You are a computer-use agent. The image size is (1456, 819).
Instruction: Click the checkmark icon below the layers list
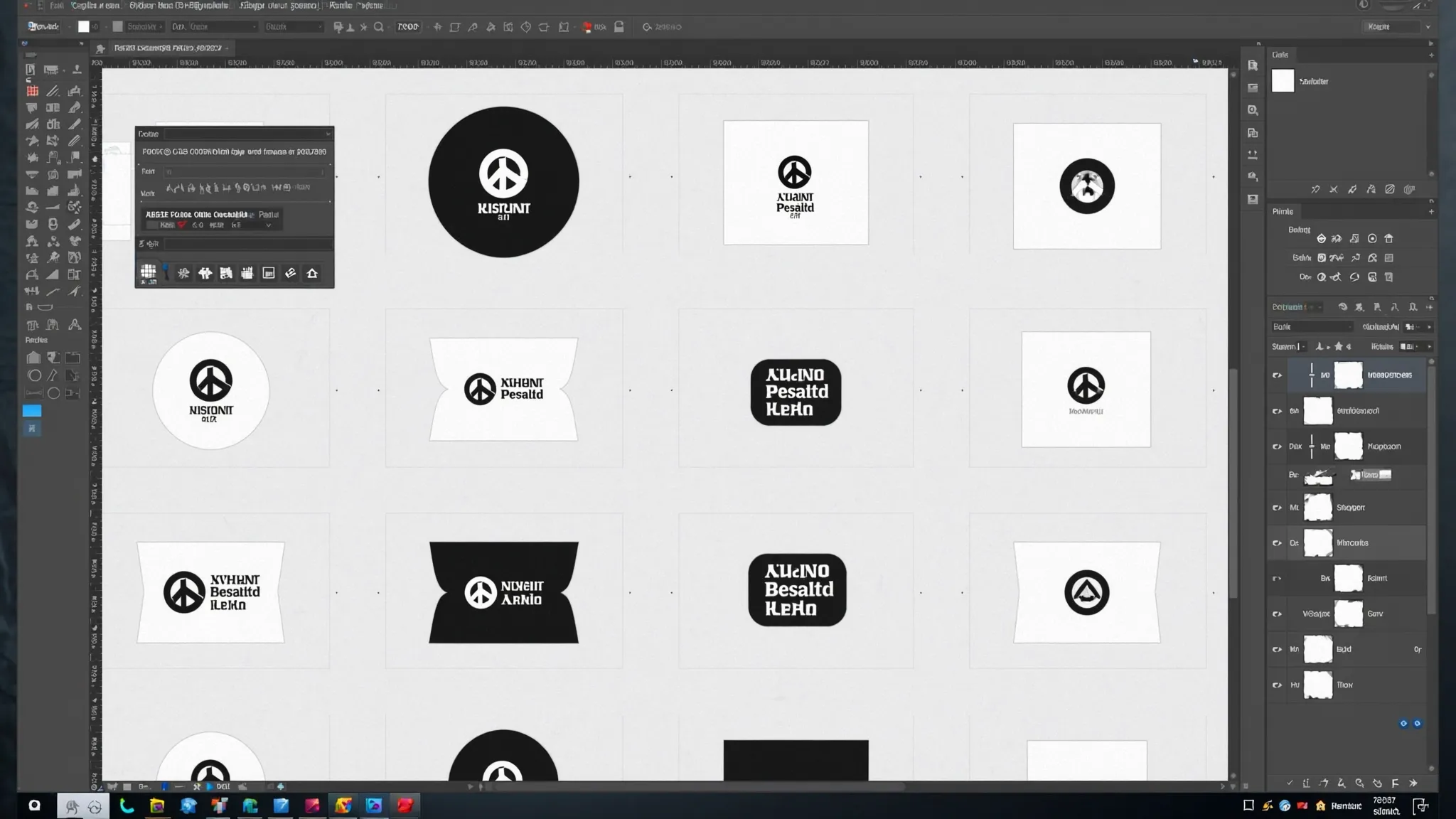pyautogui.click(x=1290, y=783)
